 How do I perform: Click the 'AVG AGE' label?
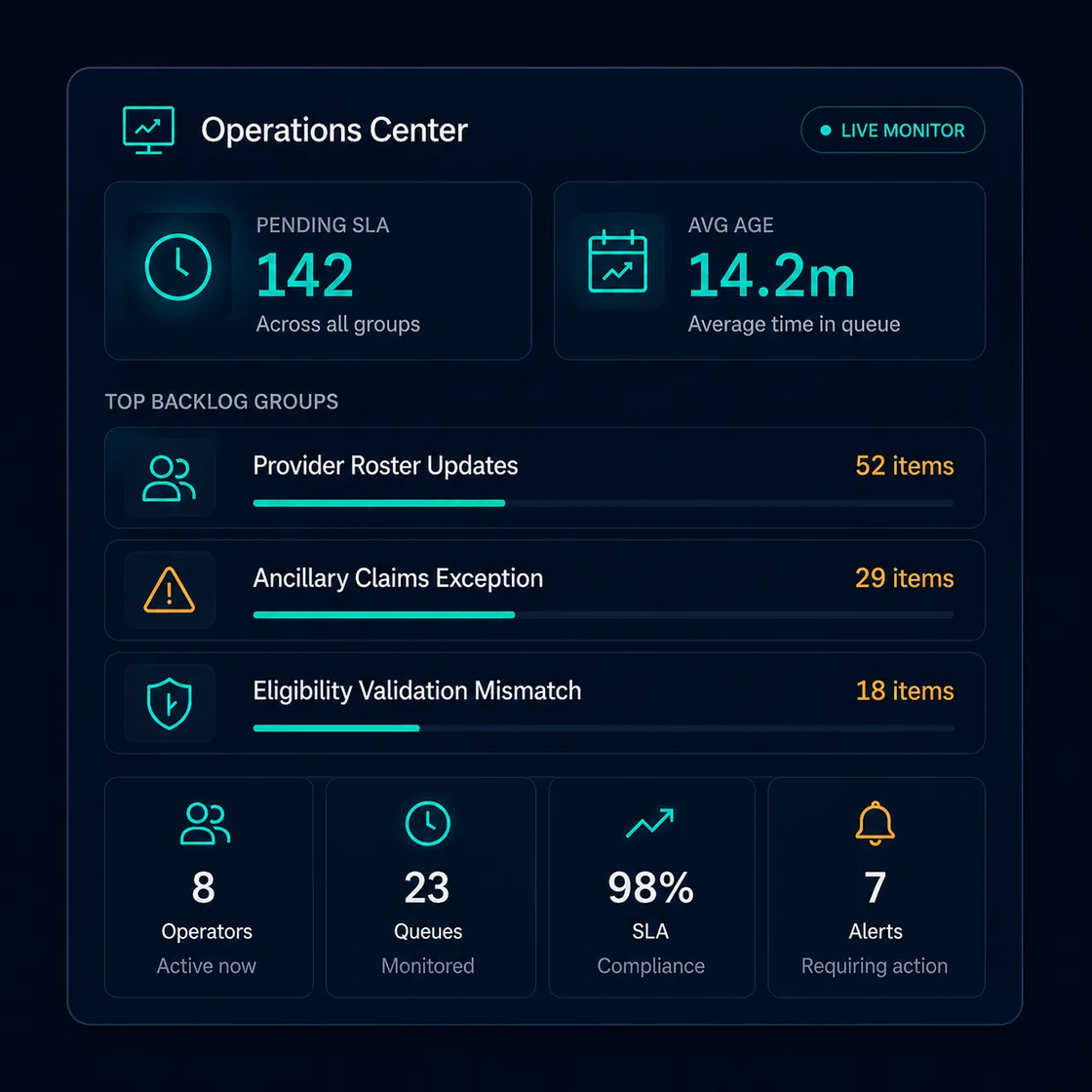pyautogui.click(x=730, y=225)
